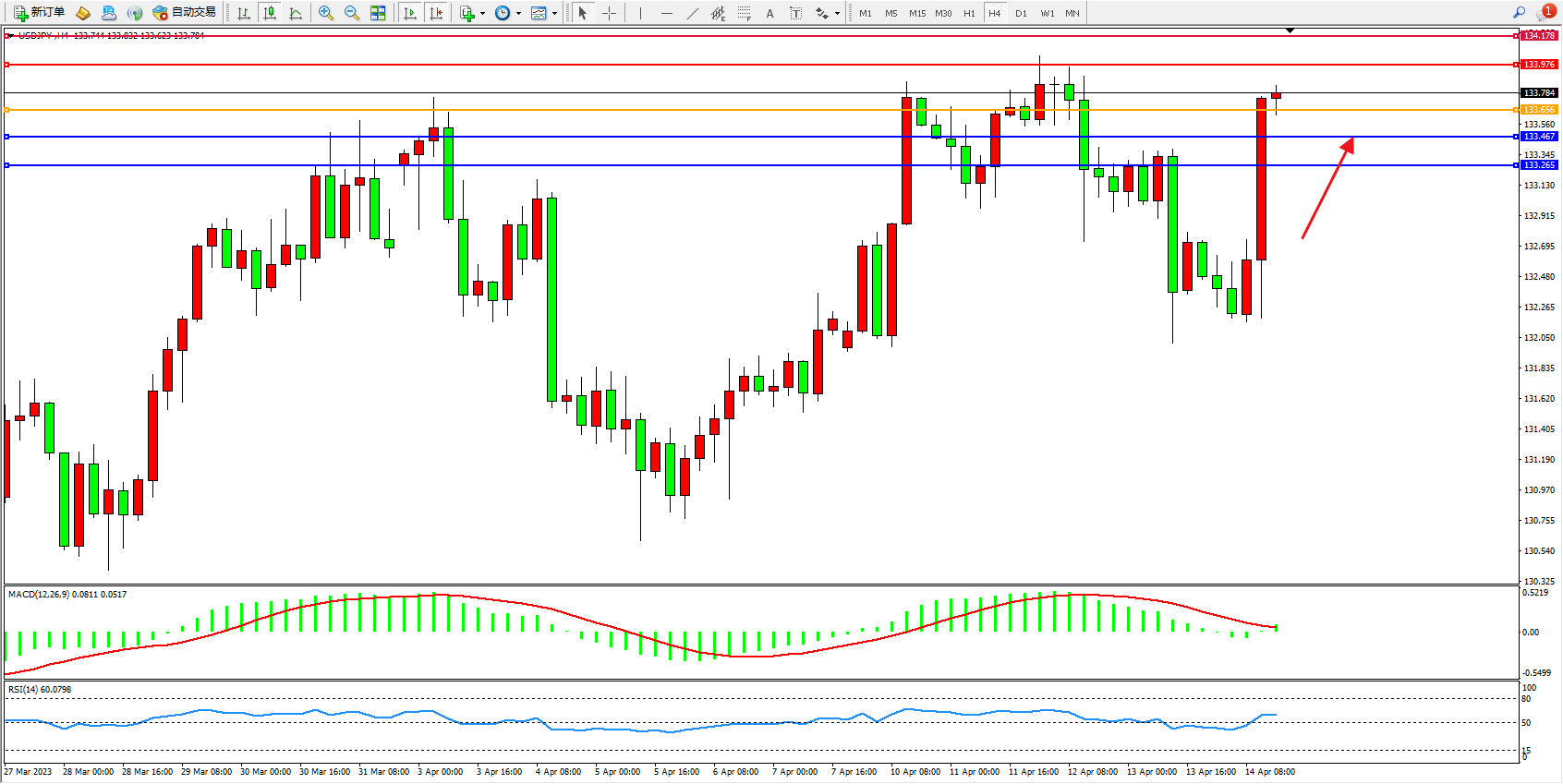Switch chart to bar chart mode

point(244,13)
